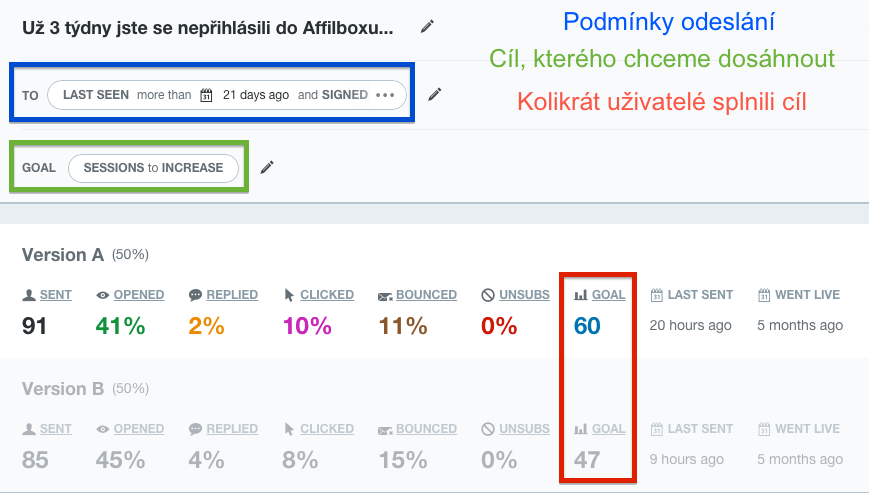Open Version A BOUNCED stat link
This screenshot has width=869, height=493.
coord(426,295)
